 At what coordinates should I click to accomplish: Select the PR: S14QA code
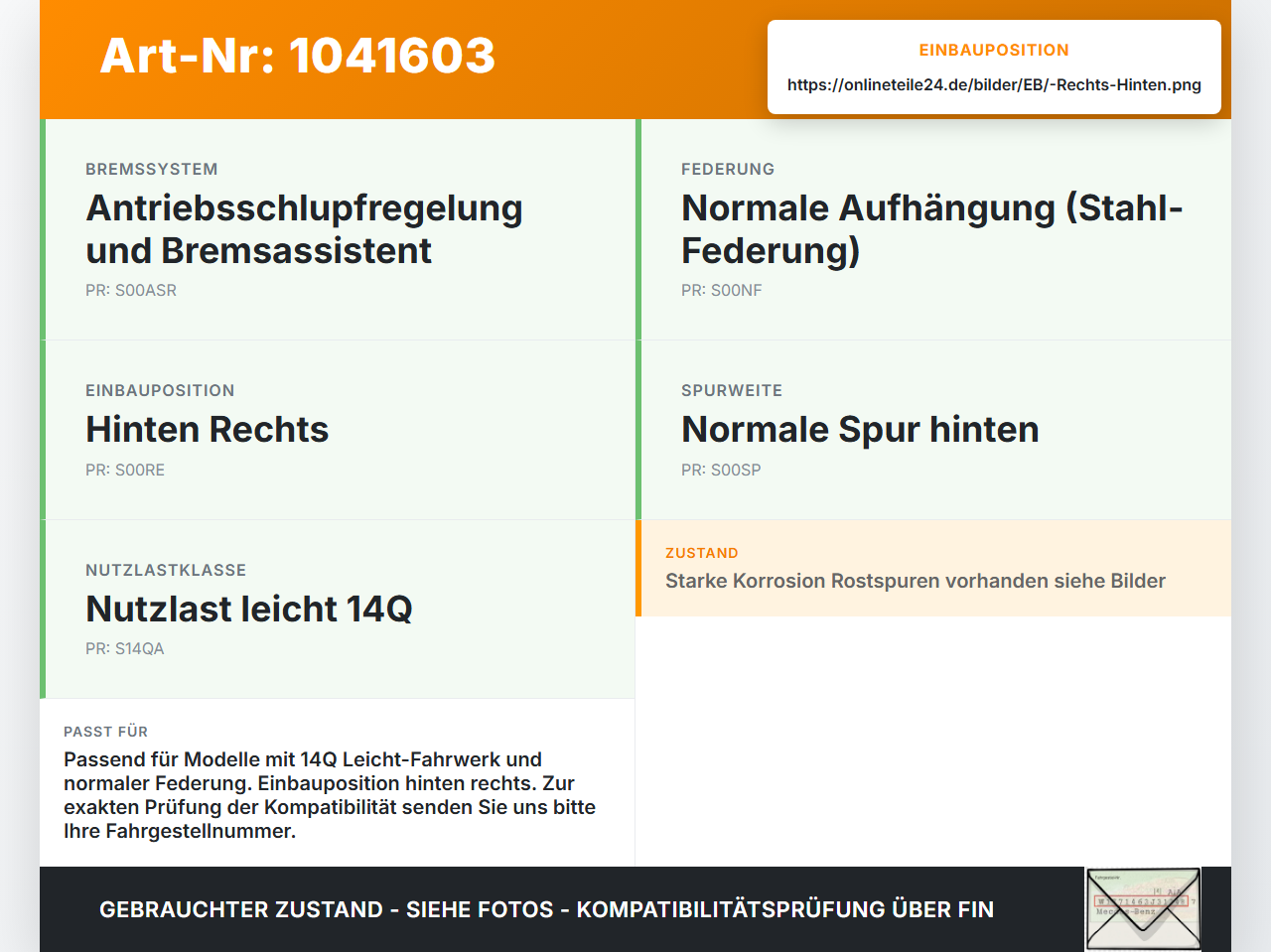pos(125,649)
